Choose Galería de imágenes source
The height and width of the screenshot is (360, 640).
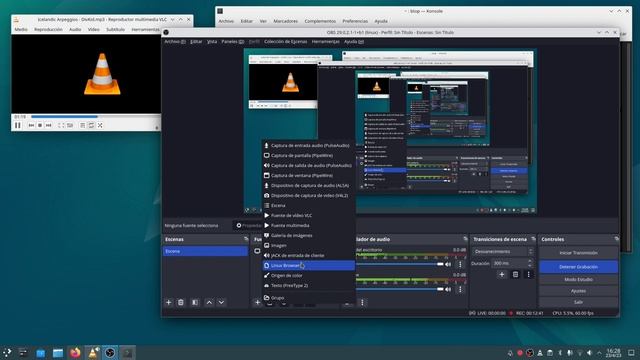pyautogui.click(x=309, y=235)
